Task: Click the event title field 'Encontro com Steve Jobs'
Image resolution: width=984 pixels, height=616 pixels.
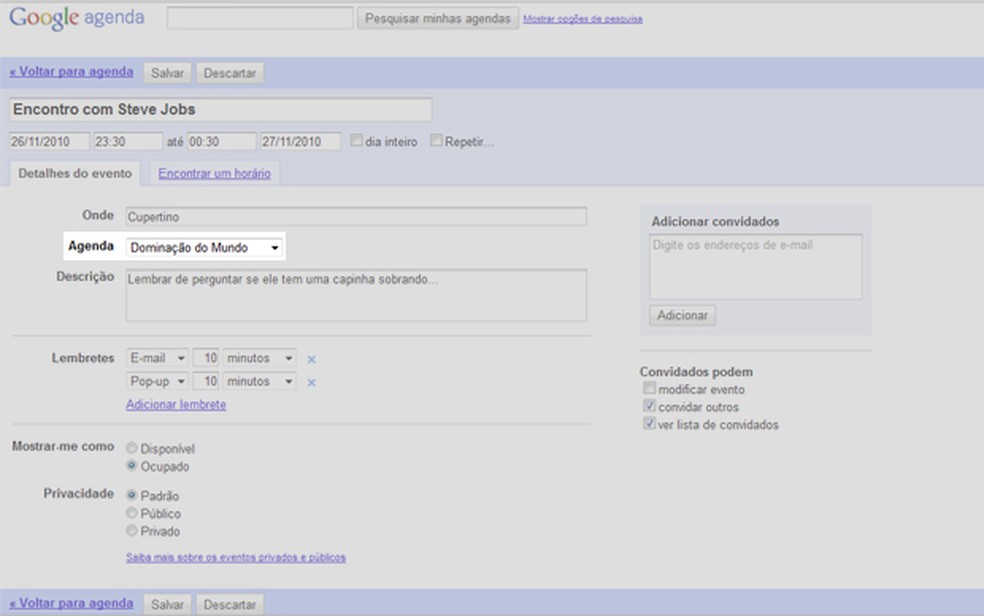Action: click(x=220, y=109)
